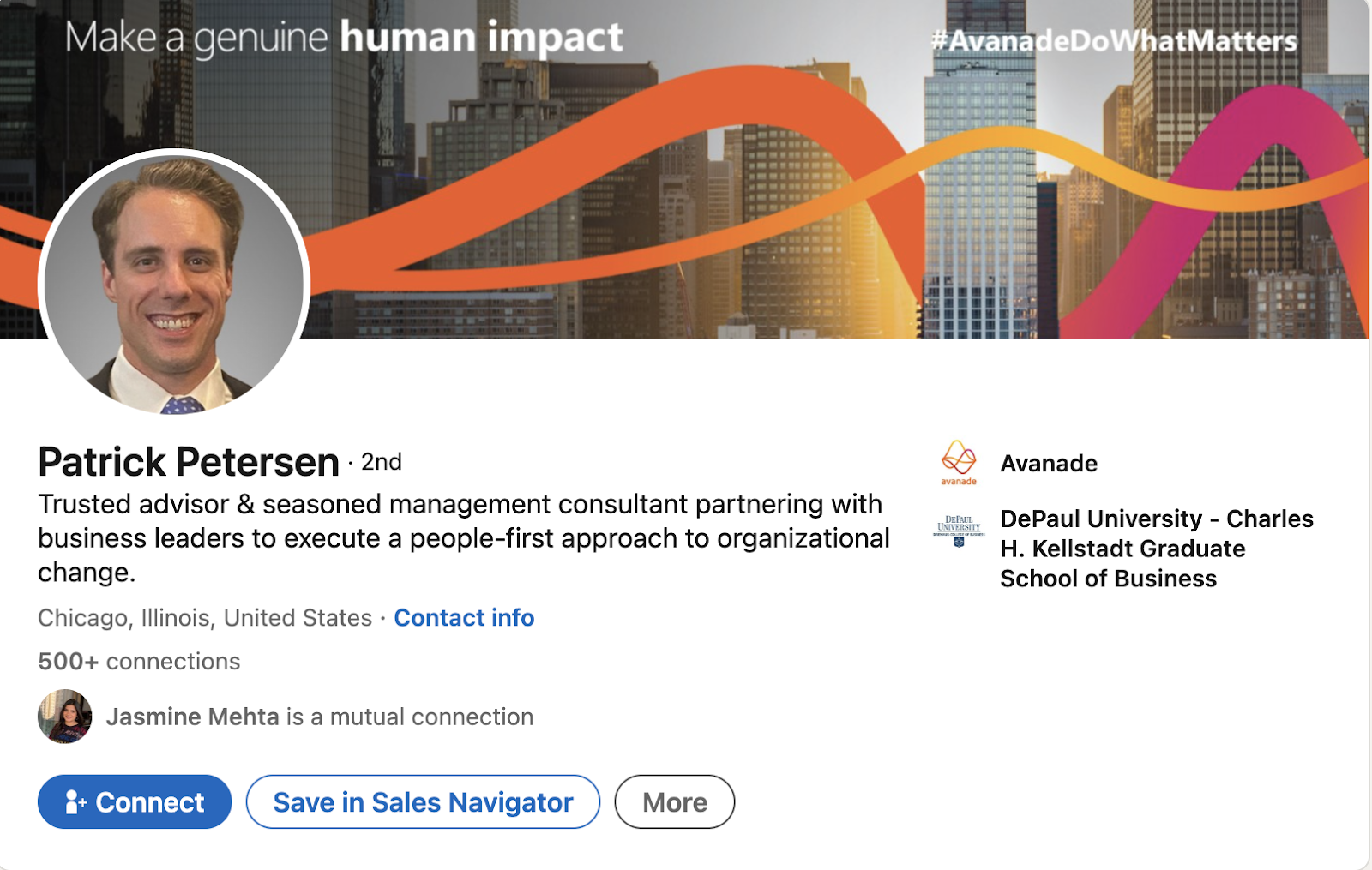Open the Avanade company page
The image size is (1372, 870).
pos(1047,464)
